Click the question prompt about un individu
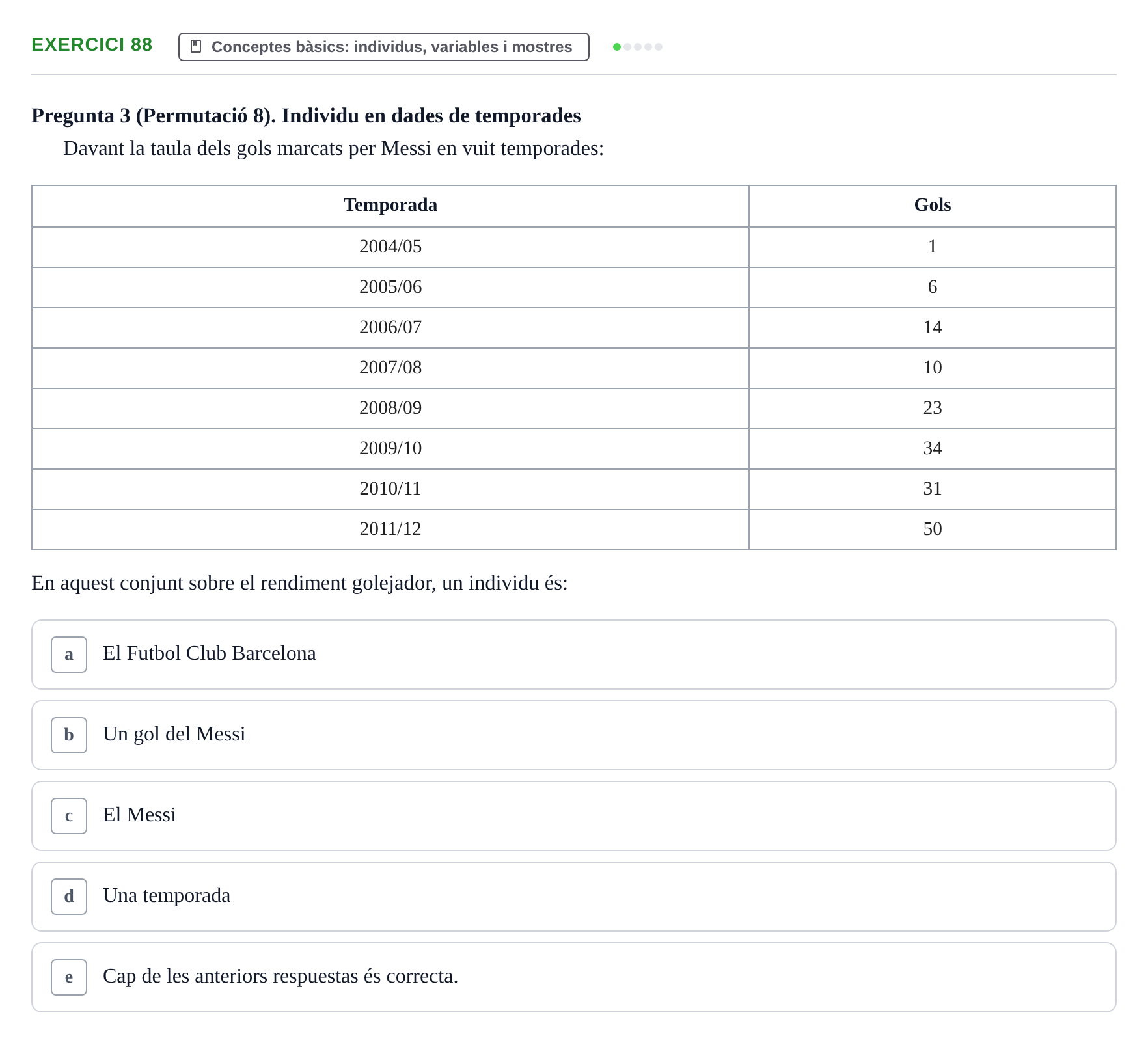 299,583
